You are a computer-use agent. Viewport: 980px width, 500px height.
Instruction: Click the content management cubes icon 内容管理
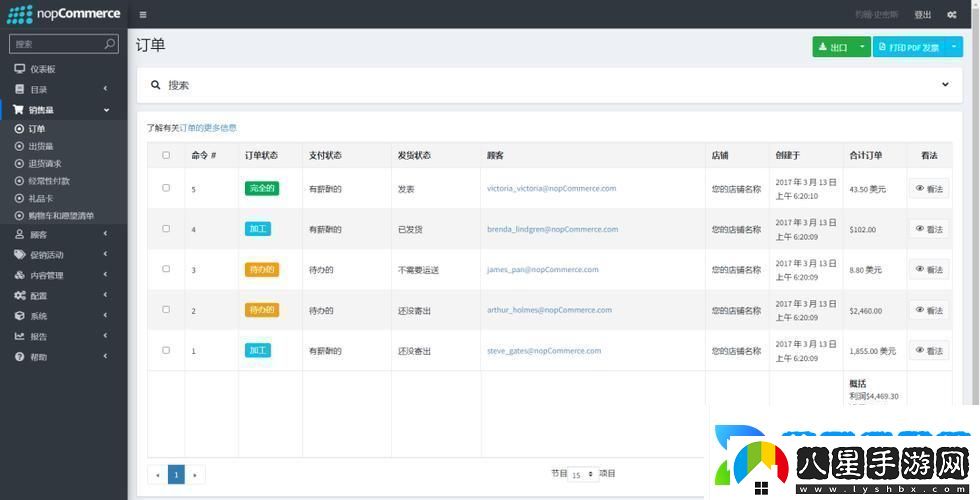[19, 275]
